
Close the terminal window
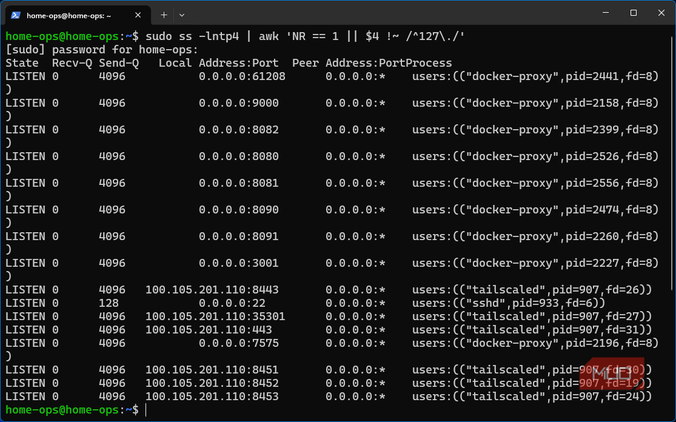[x=661, y=13]
